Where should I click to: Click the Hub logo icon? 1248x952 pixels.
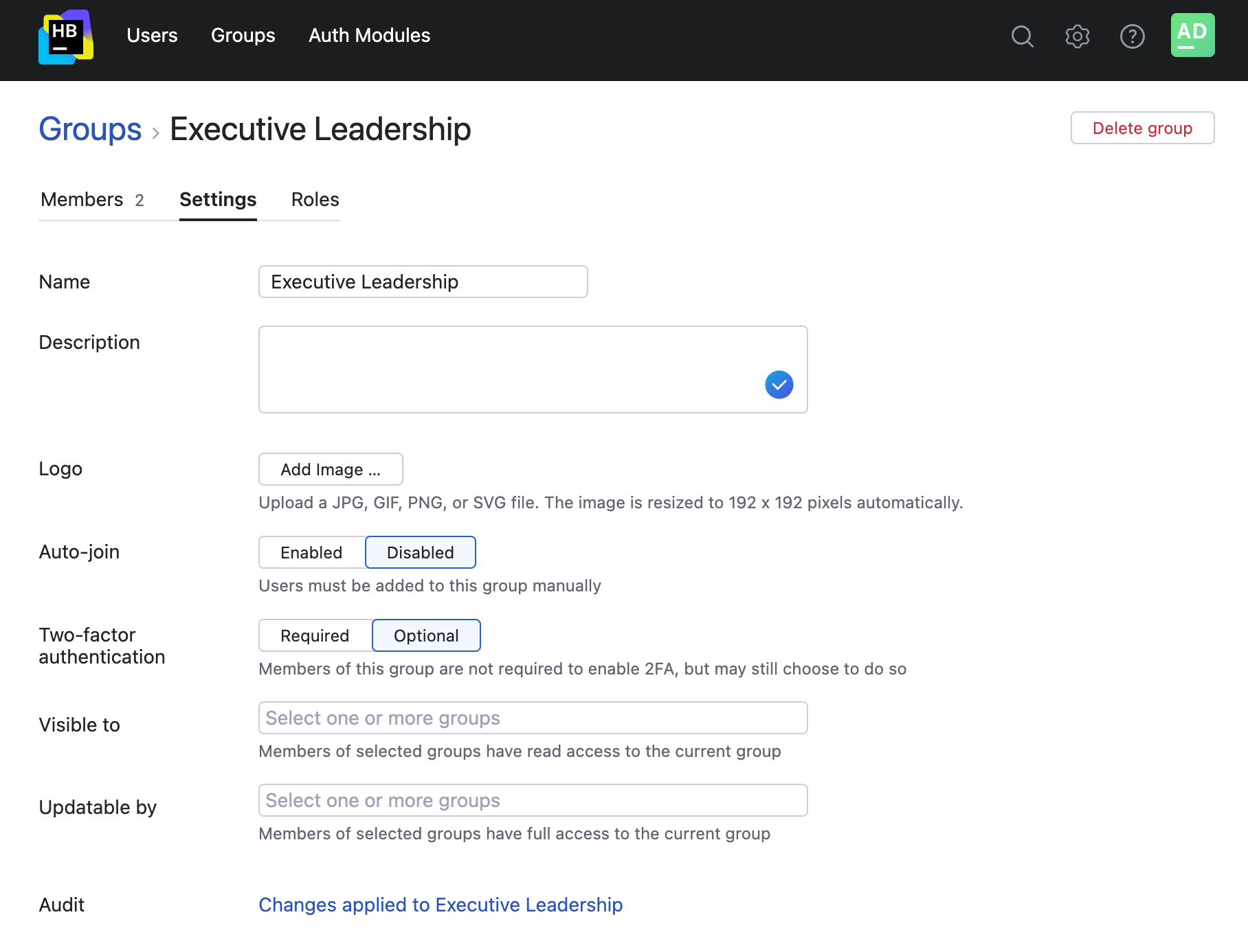[66, 37]
